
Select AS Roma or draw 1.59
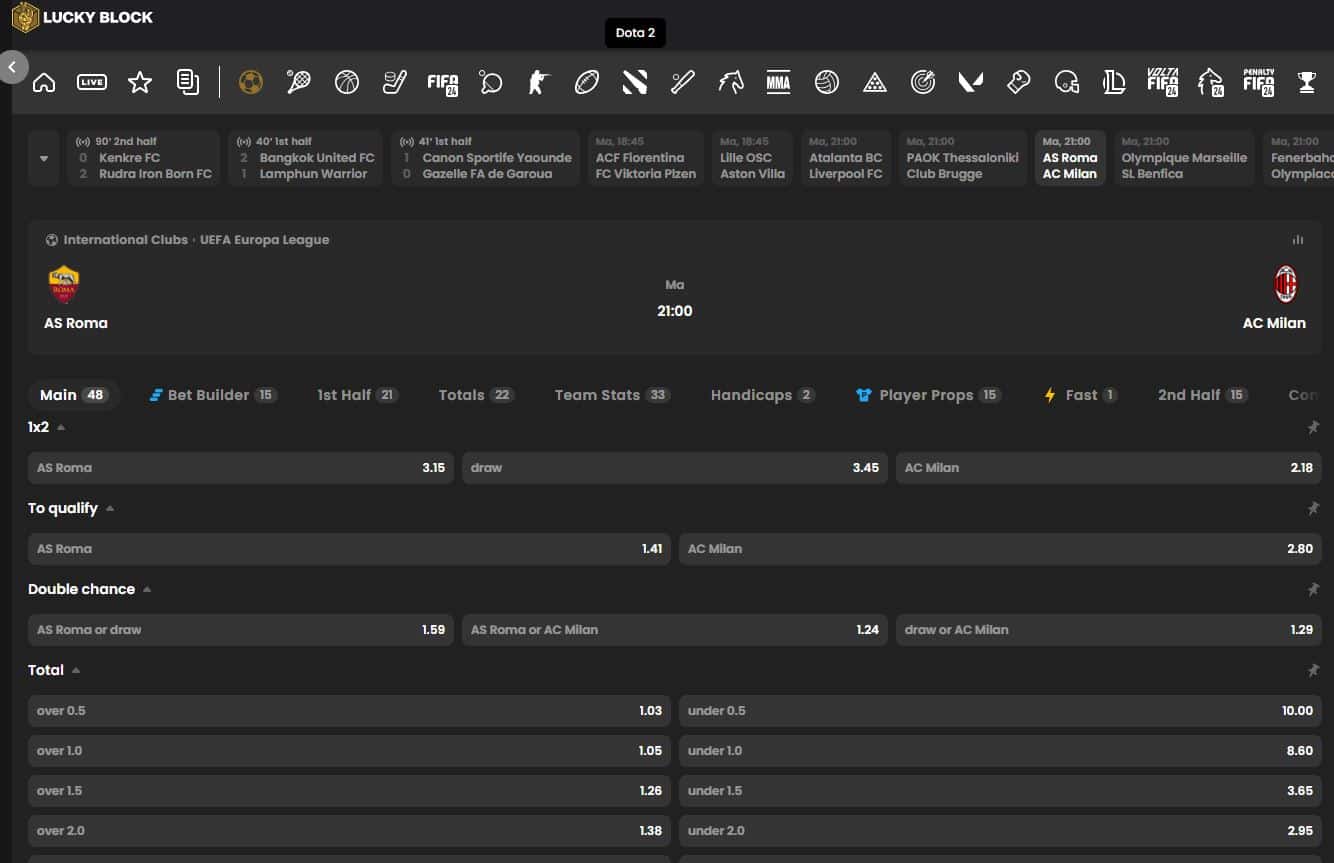coord(241,630)
